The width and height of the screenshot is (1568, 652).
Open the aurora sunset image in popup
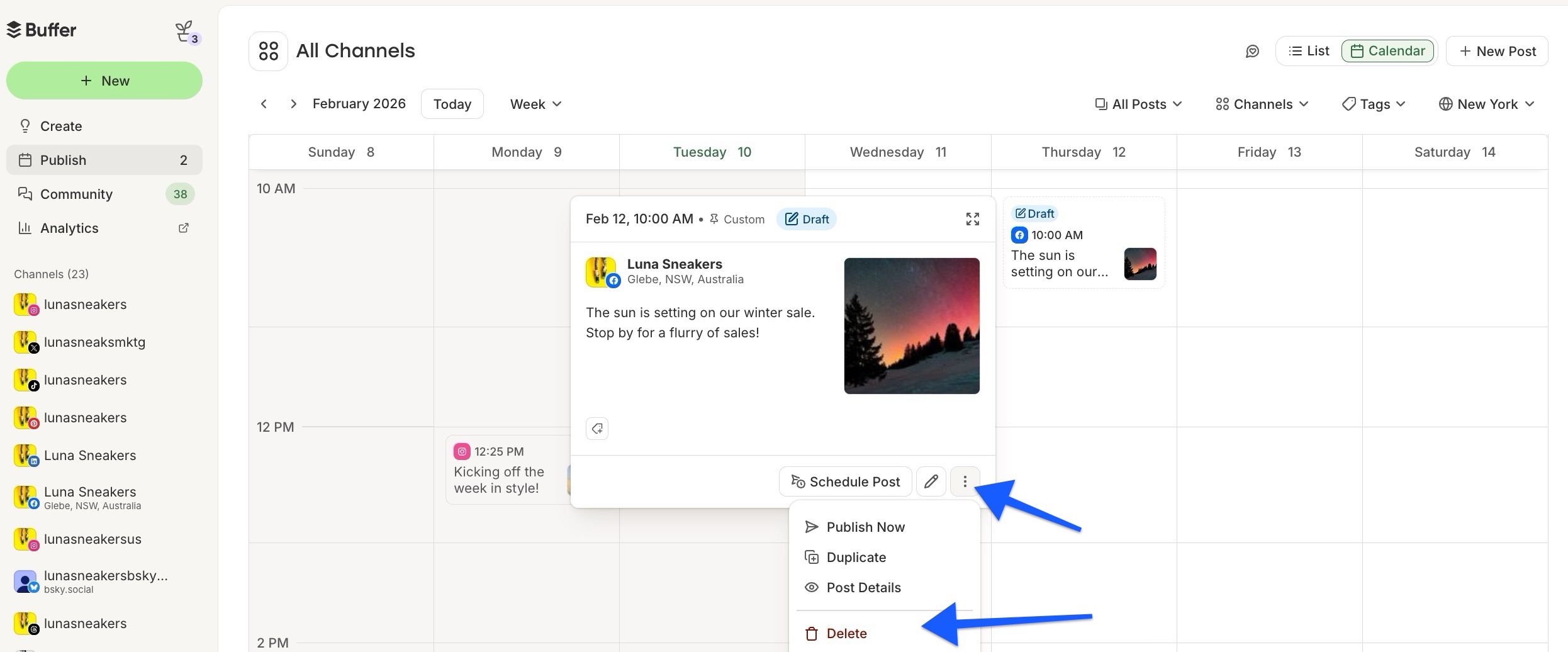coord(912,326)
